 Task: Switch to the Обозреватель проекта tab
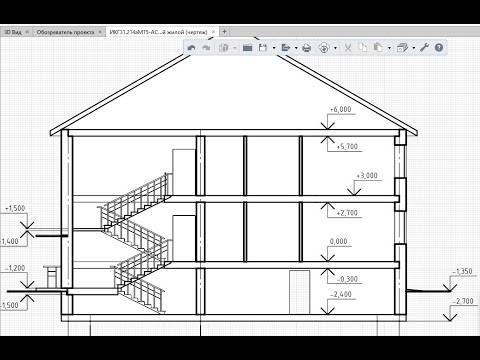pyautogui.click(x=65, y=32)
